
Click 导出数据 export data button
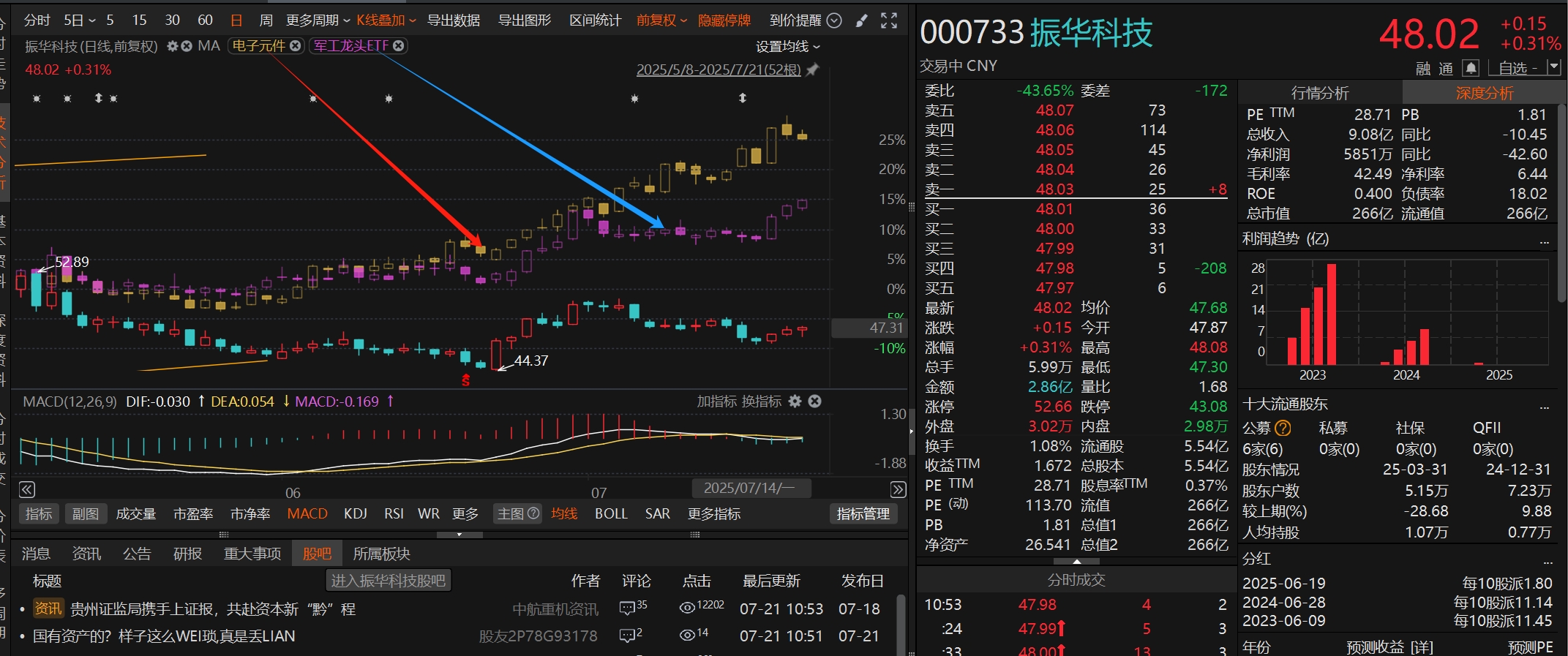(x=454, y=20)
